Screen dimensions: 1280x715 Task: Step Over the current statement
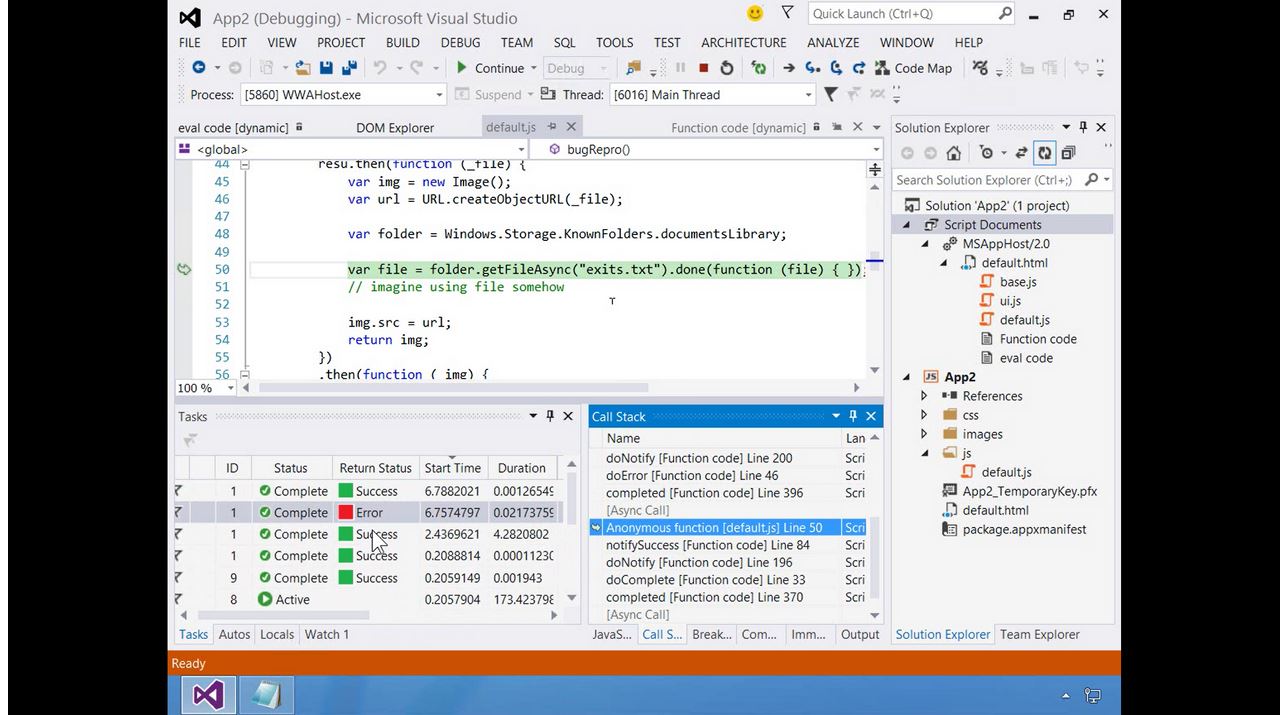(x=836, y=68)
